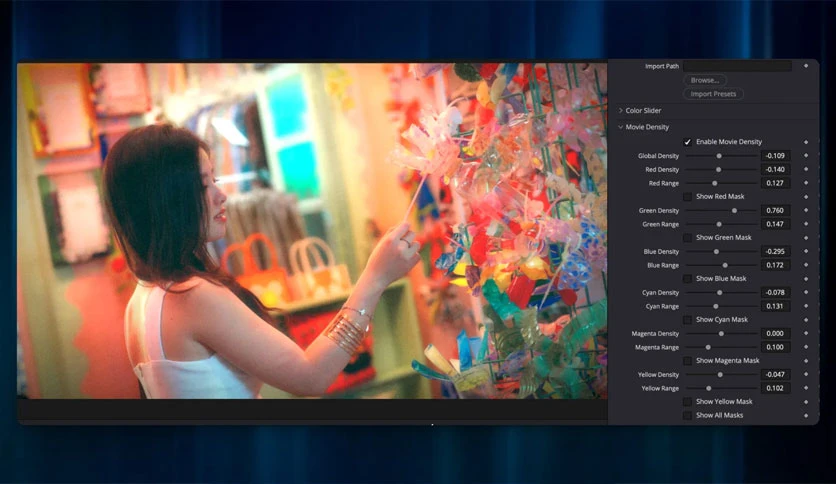Click keyframe diamond on Show Yellow Mask row
Viewport: 836px width, 484px height.
pyautogui.click(x=806, y=402)
